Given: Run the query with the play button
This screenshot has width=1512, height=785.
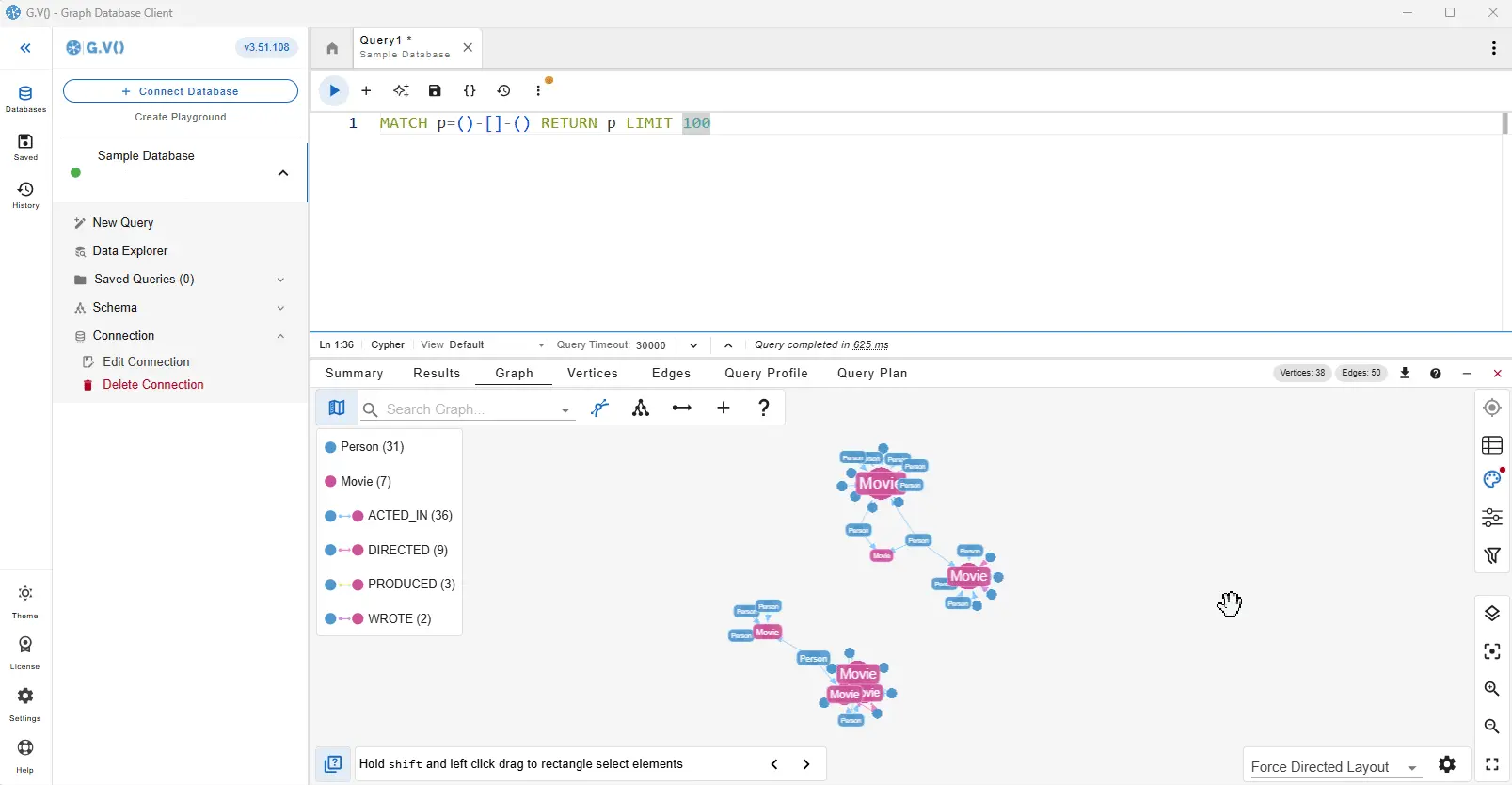Looking at the screenshot, I should [x=334, y=90].
